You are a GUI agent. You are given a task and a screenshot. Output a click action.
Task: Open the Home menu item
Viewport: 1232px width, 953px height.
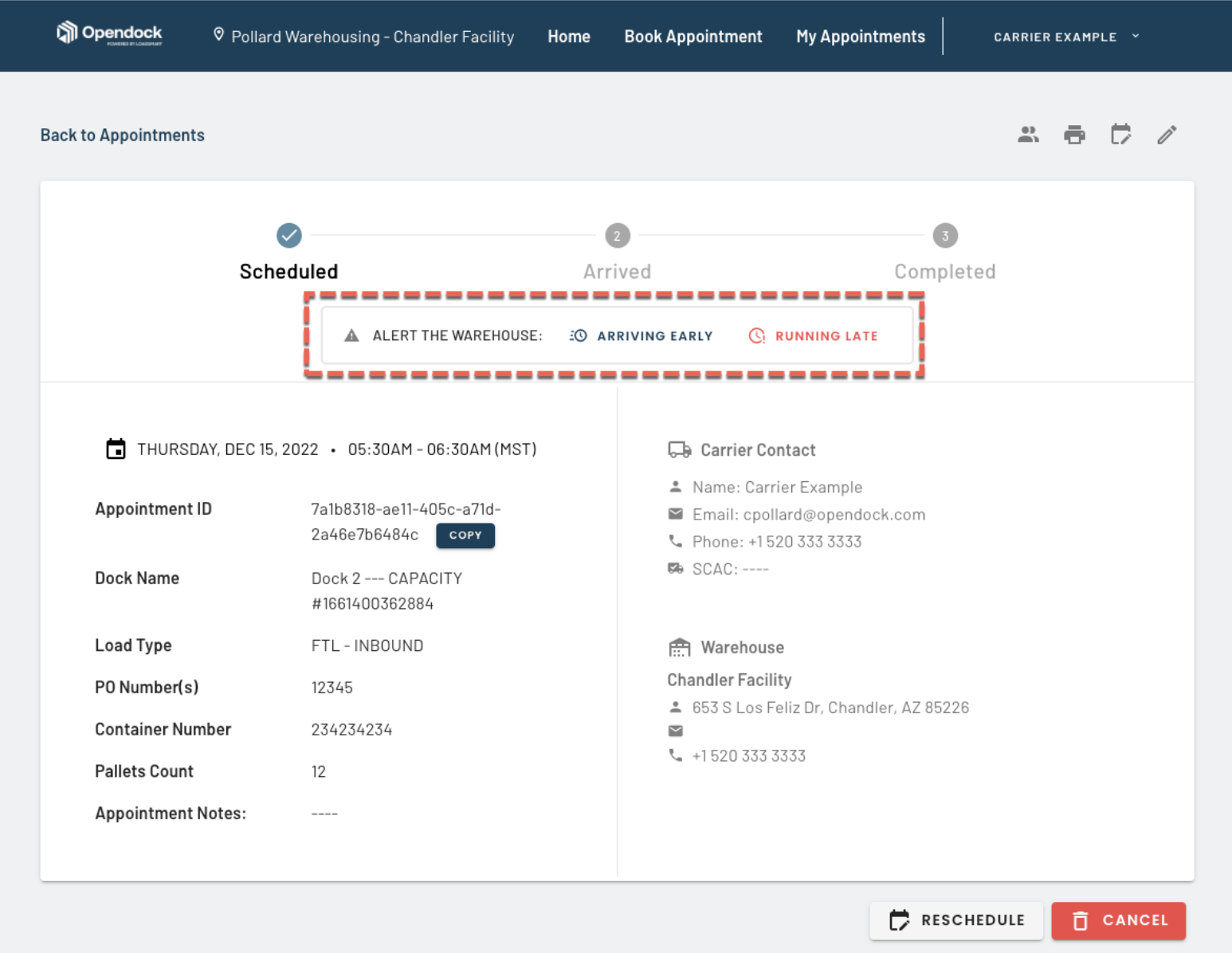pyautogui.click(x=569, y=37)
